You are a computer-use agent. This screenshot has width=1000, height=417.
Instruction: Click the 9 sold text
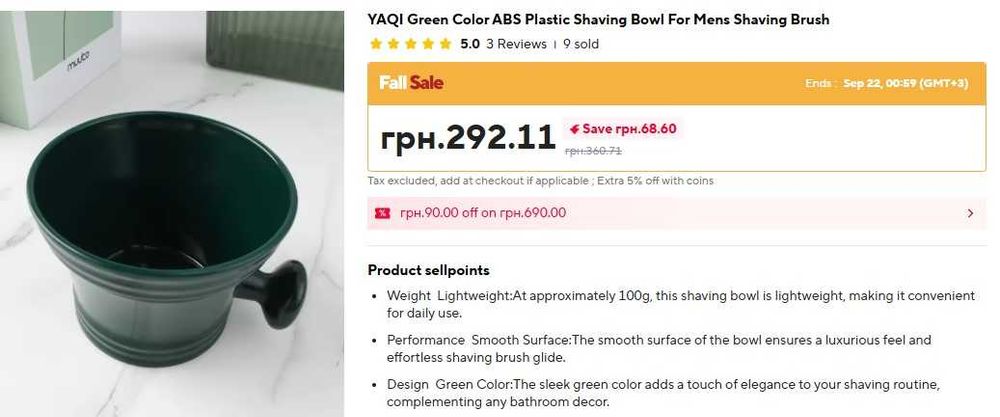point(580,44)
